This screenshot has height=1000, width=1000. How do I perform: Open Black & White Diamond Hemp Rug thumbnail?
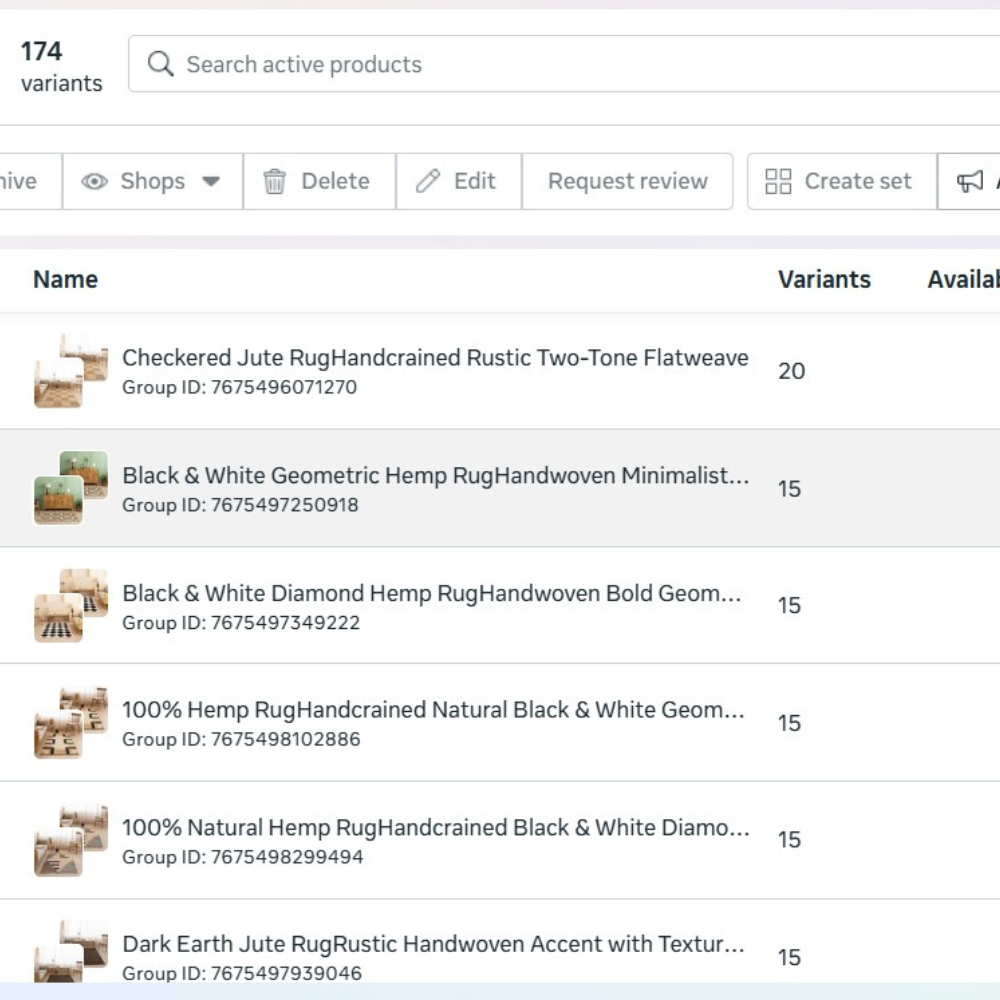[x=70, y=605]
